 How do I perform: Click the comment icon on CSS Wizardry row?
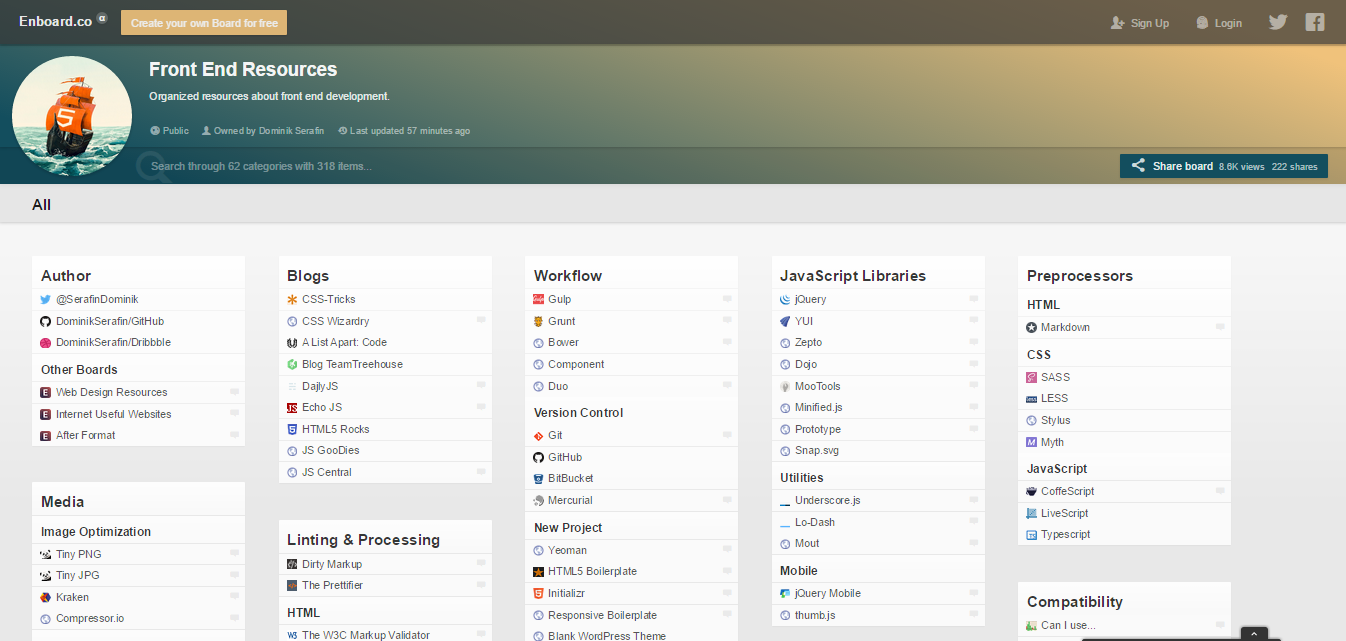click(481, 321)
